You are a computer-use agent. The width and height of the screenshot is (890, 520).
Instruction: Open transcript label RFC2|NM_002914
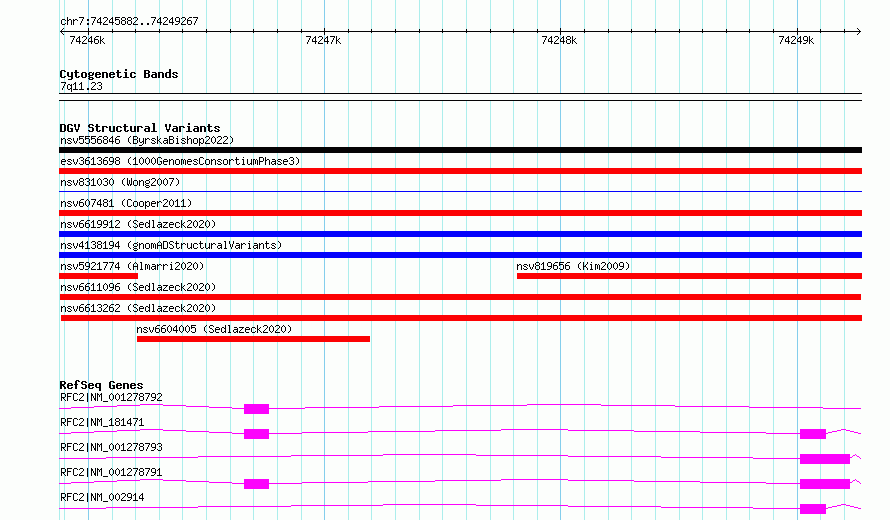[102, 497]
